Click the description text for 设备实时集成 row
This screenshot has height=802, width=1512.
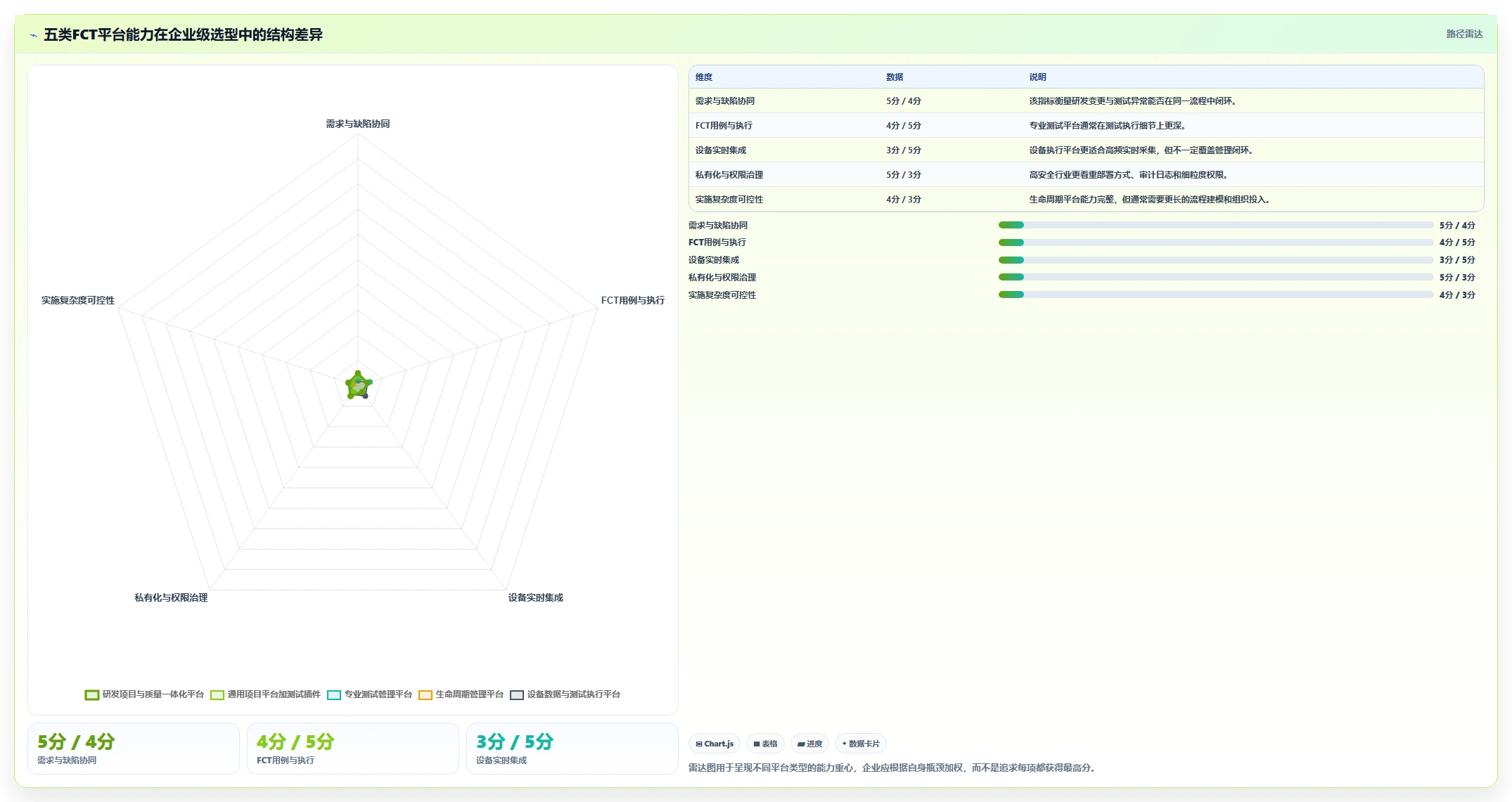click(x=1143, y=150)
